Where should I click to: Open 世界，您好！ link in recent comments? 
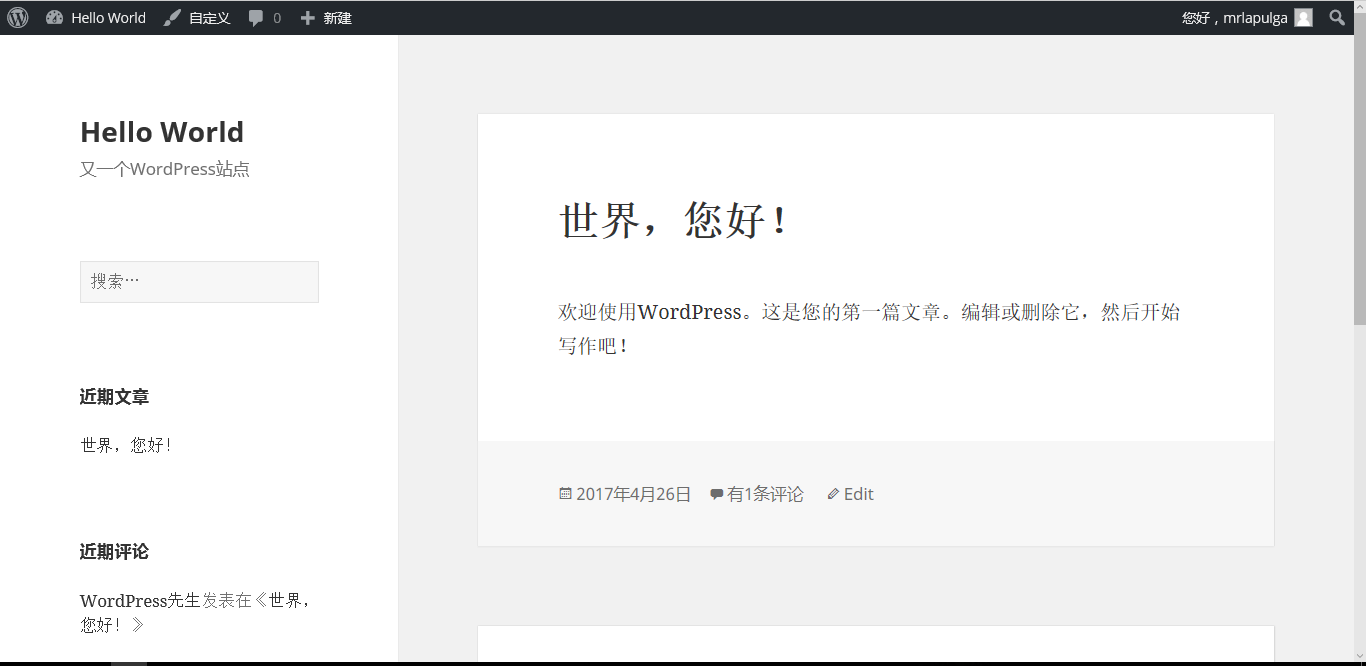195,612
